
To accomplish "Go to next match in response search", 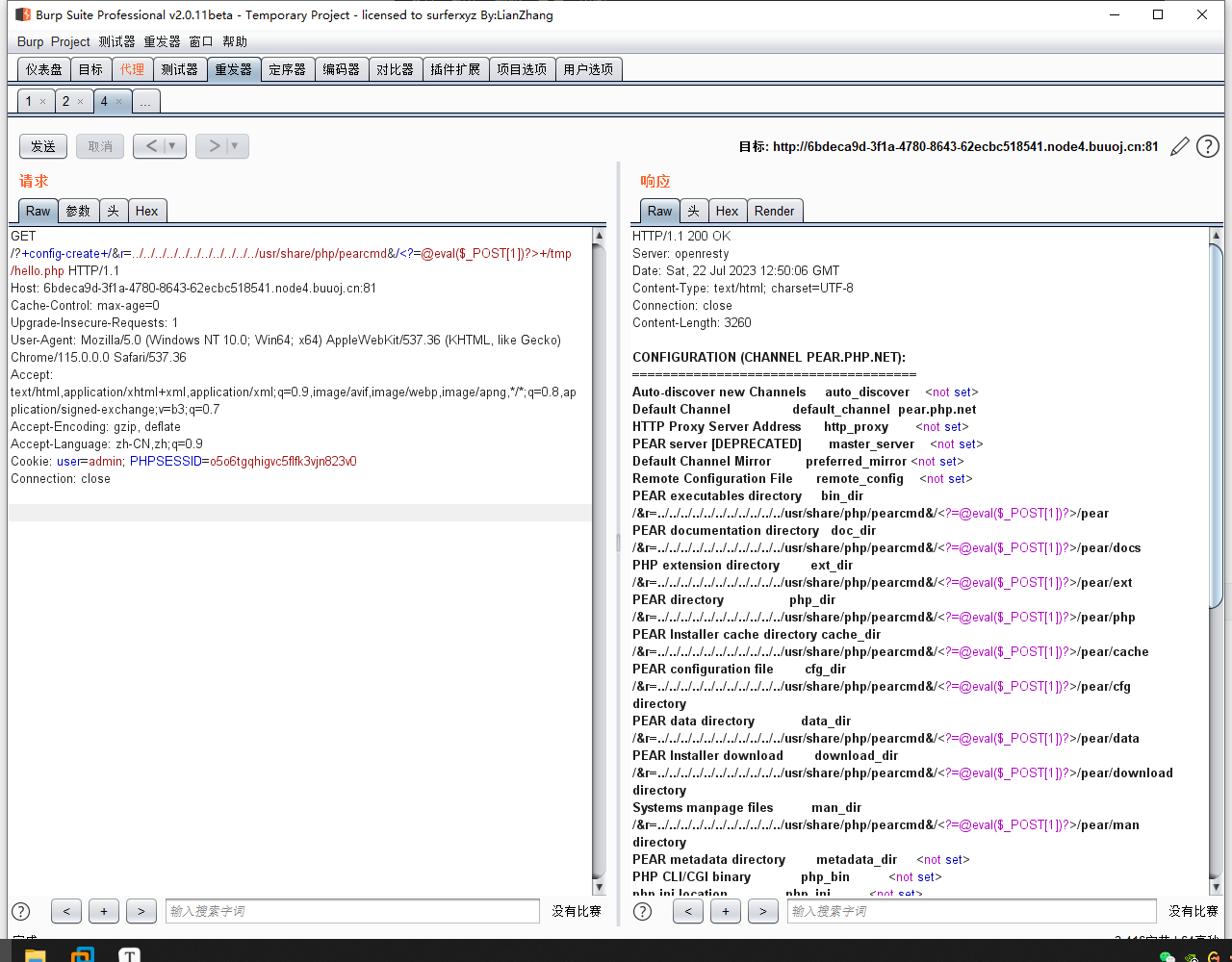I will pyautogui.click(x=762, y=911).
